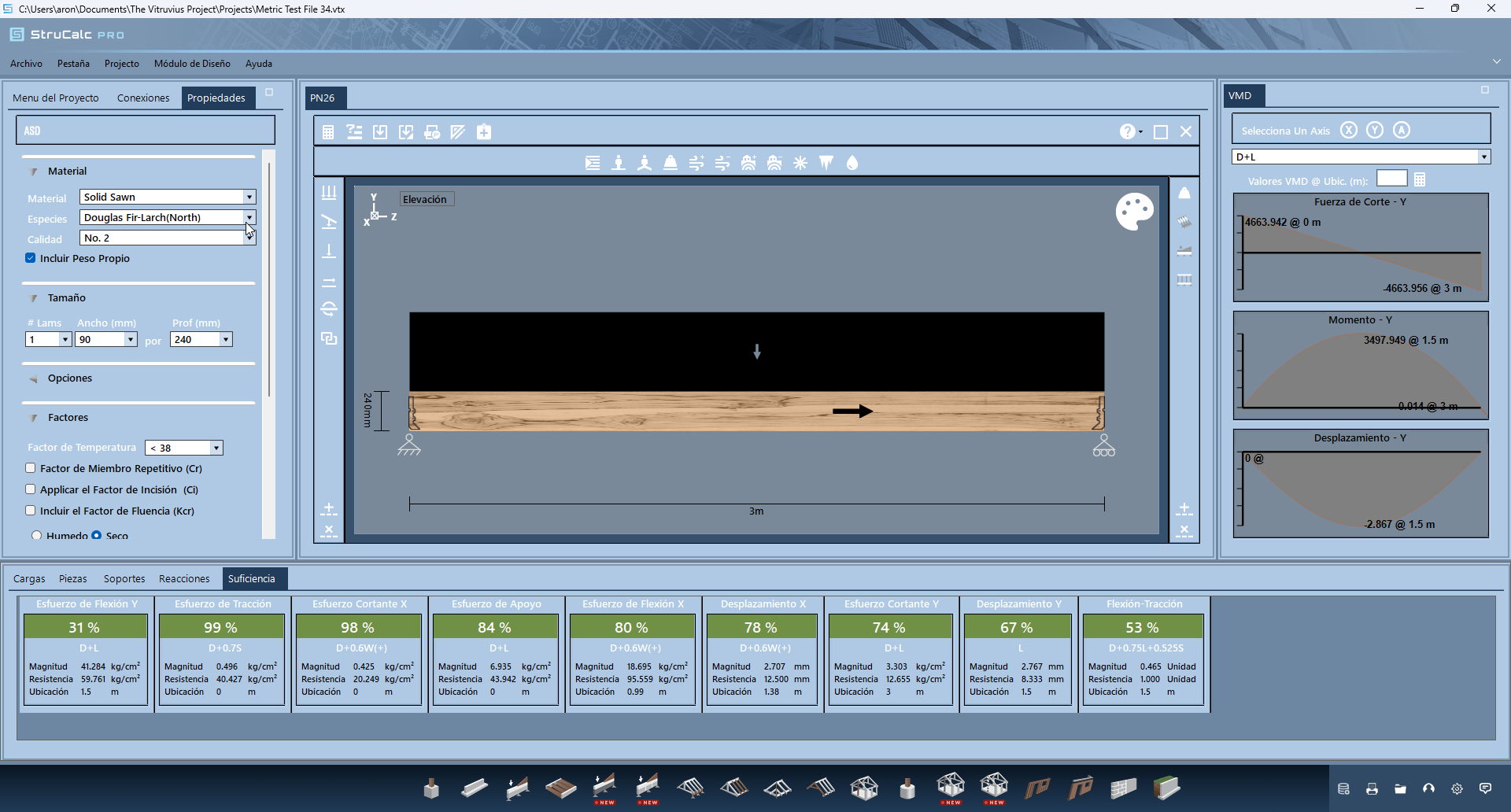The height and width of the screenshot is (812, 1511).
Task: Click the Esfuerzo de Flexión Y 31% bar
Action: pos(85,627)
